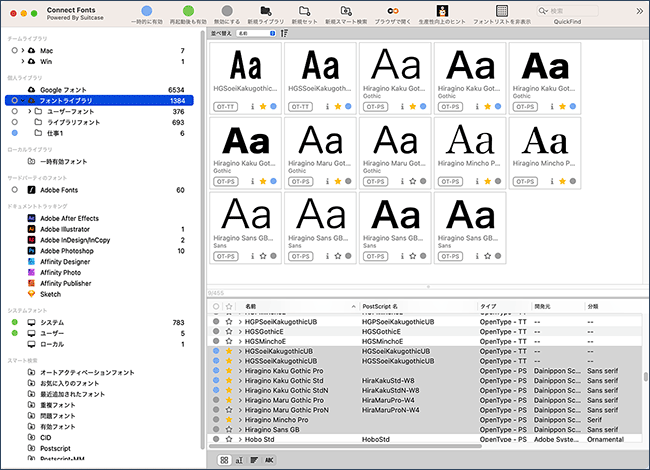Toggle sort order icon next to sort dropdown
This screenshot has height=470, width=650.
point(284,33)
